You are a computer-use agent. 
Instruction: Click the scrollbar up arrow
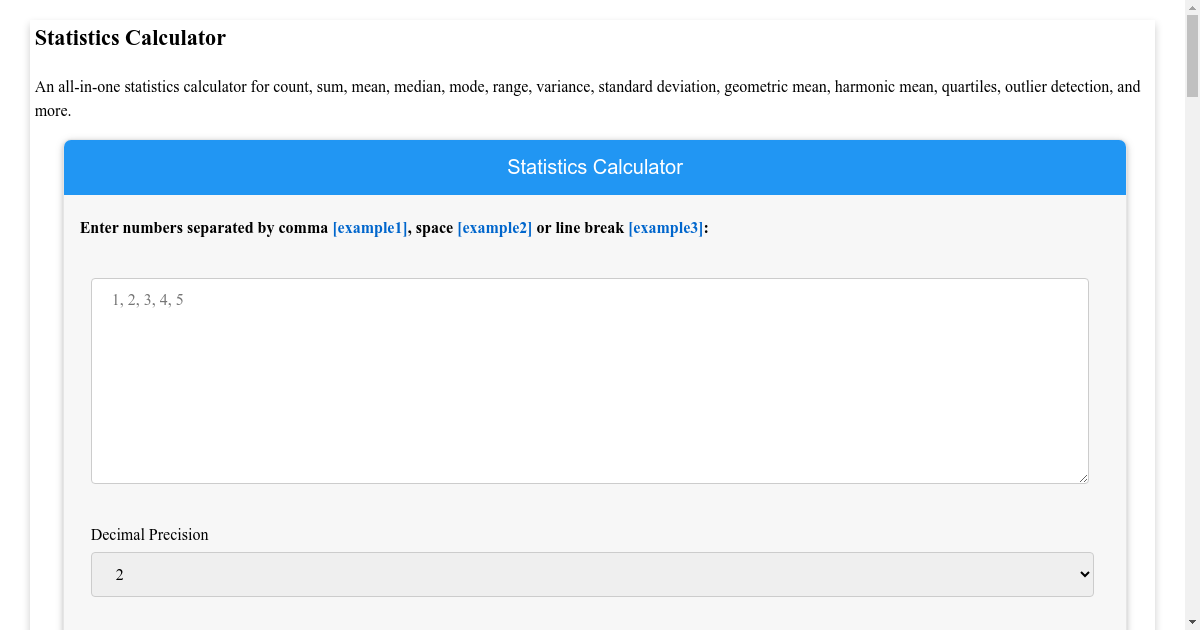pos(1193,7)
